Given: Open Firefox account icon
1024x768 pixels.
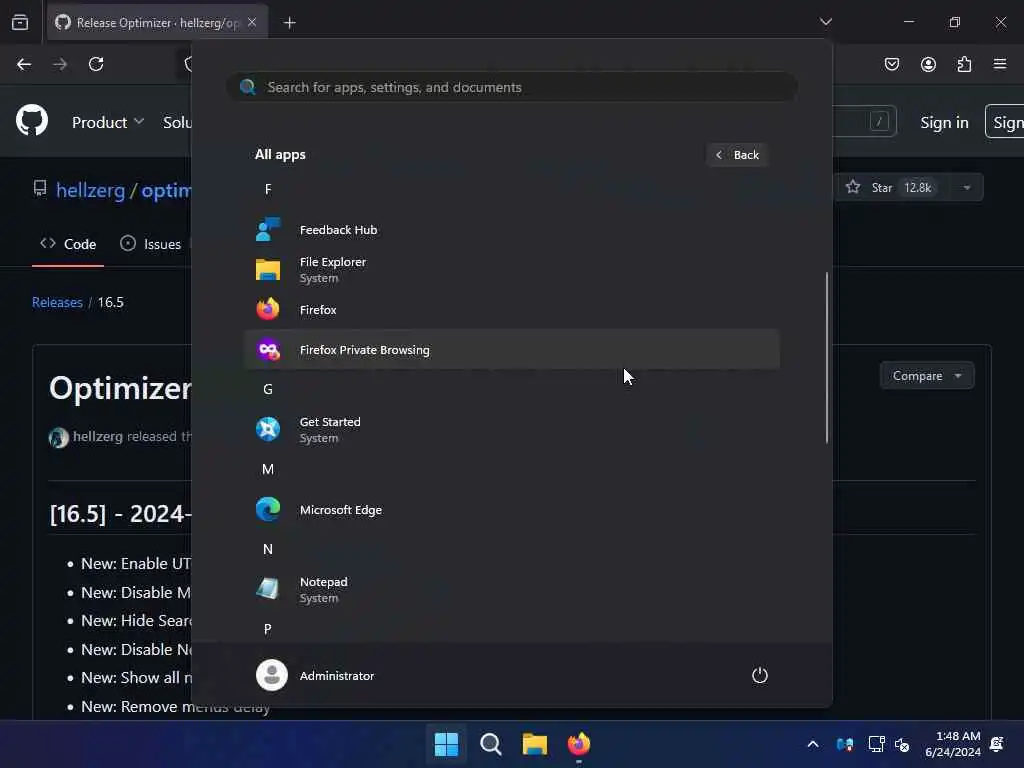Looking at the screenshot, I should (x=928, y=64).
